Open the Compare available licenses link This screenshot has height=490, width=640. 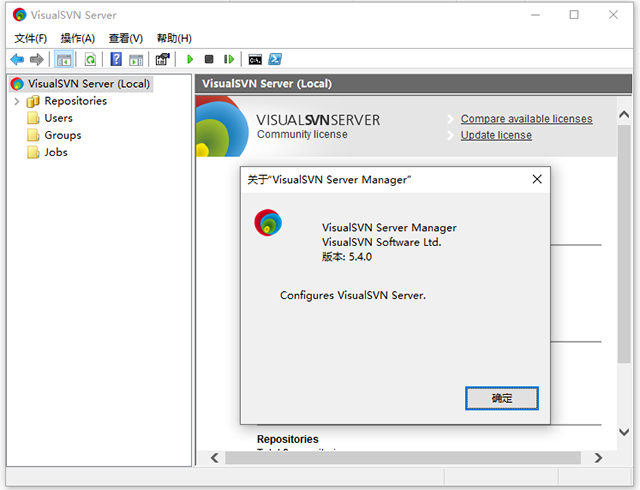[527, 119]
